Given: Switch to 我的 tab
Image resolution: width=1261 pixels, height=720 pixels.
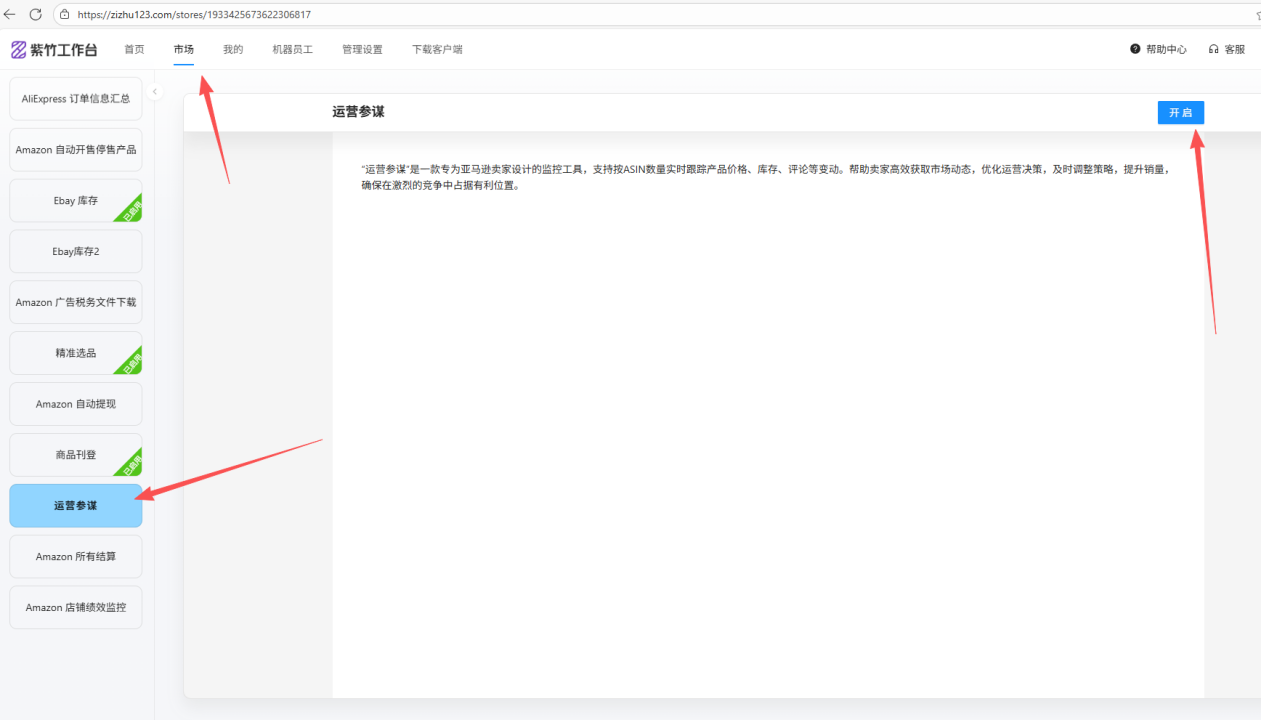Looking at the screenshot, I should point(233,49).
